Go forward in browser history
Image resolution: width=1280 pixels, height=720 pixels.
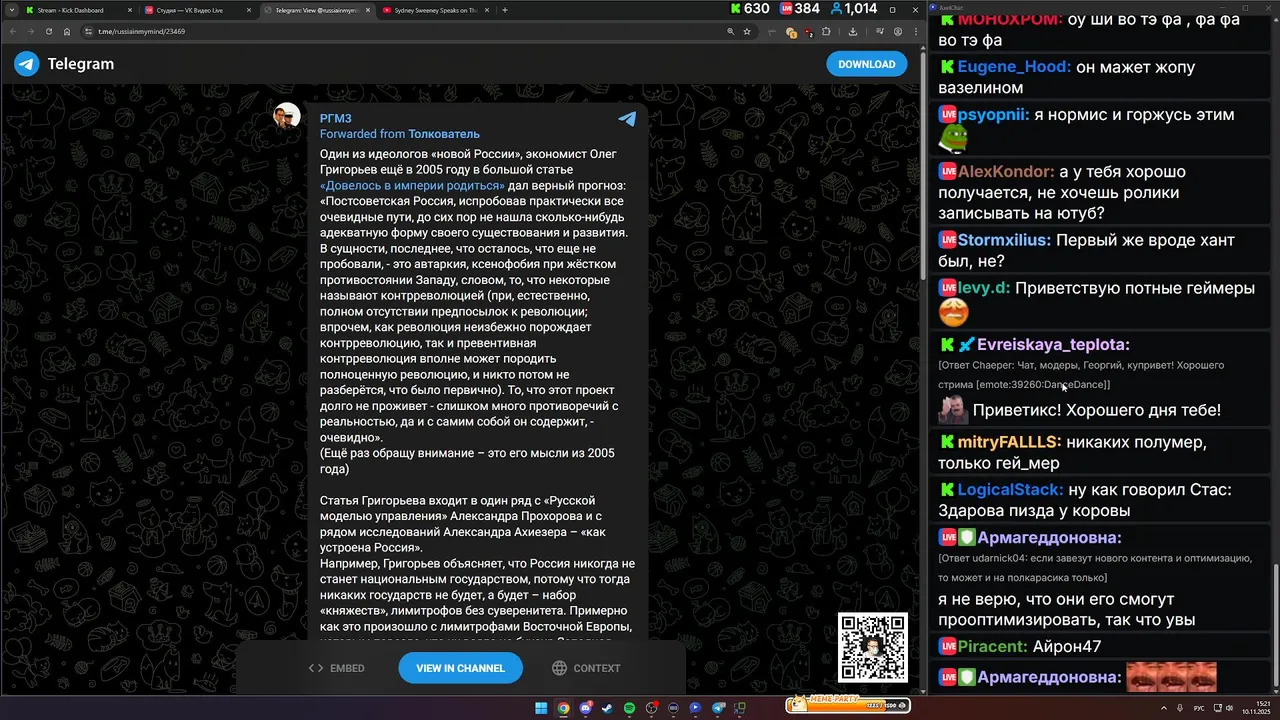pyautogui.click(x=31, y=31)
